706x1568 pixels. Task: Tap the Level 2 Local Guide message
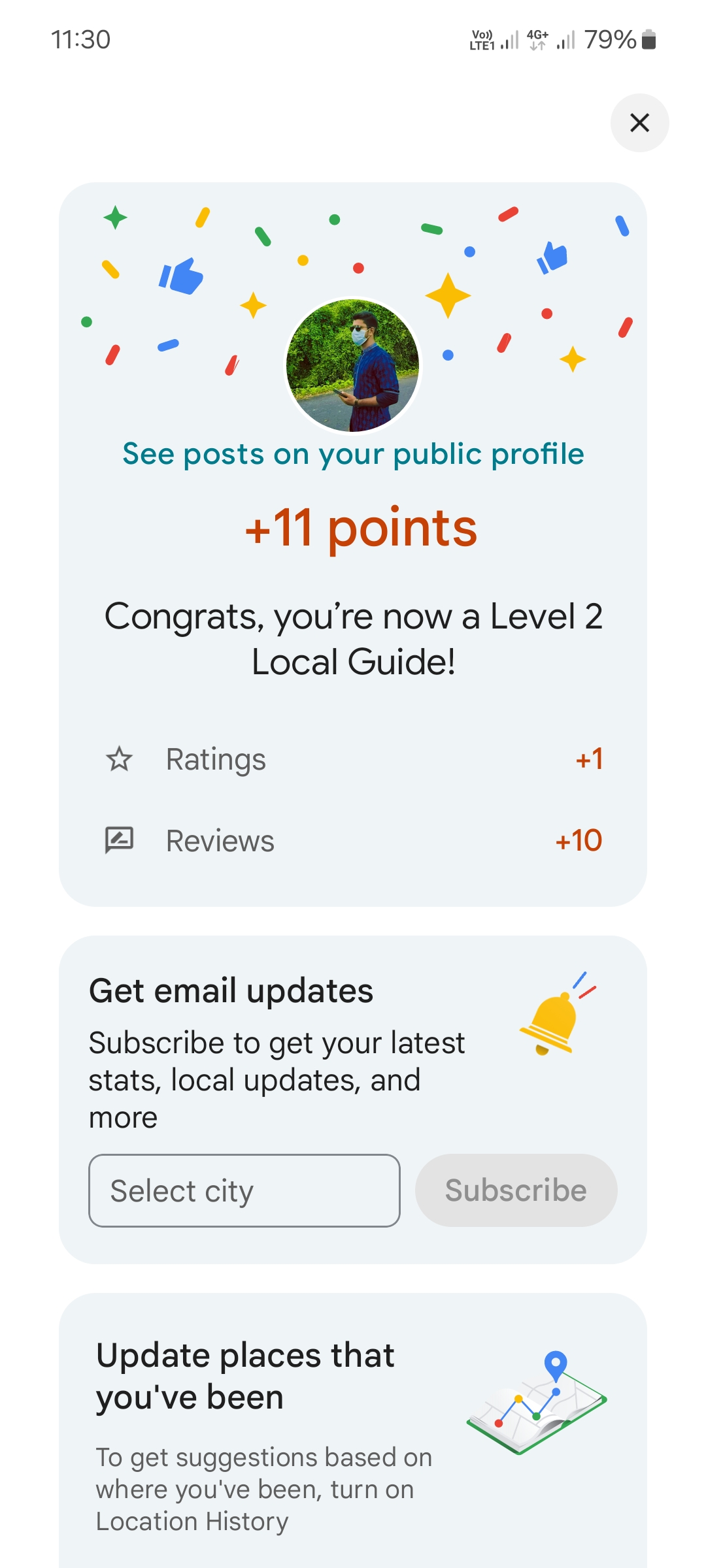coord(353,639)
